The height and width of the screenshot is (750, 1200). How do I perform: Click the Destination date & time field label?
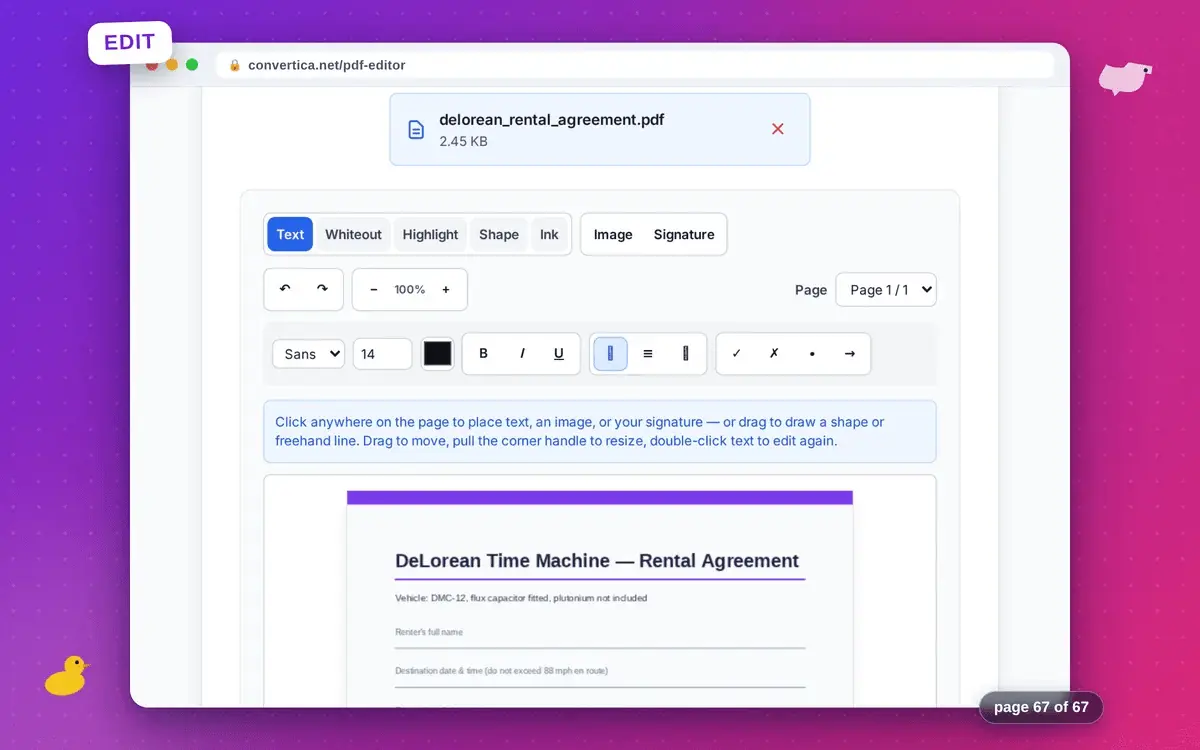coord(501,671)
